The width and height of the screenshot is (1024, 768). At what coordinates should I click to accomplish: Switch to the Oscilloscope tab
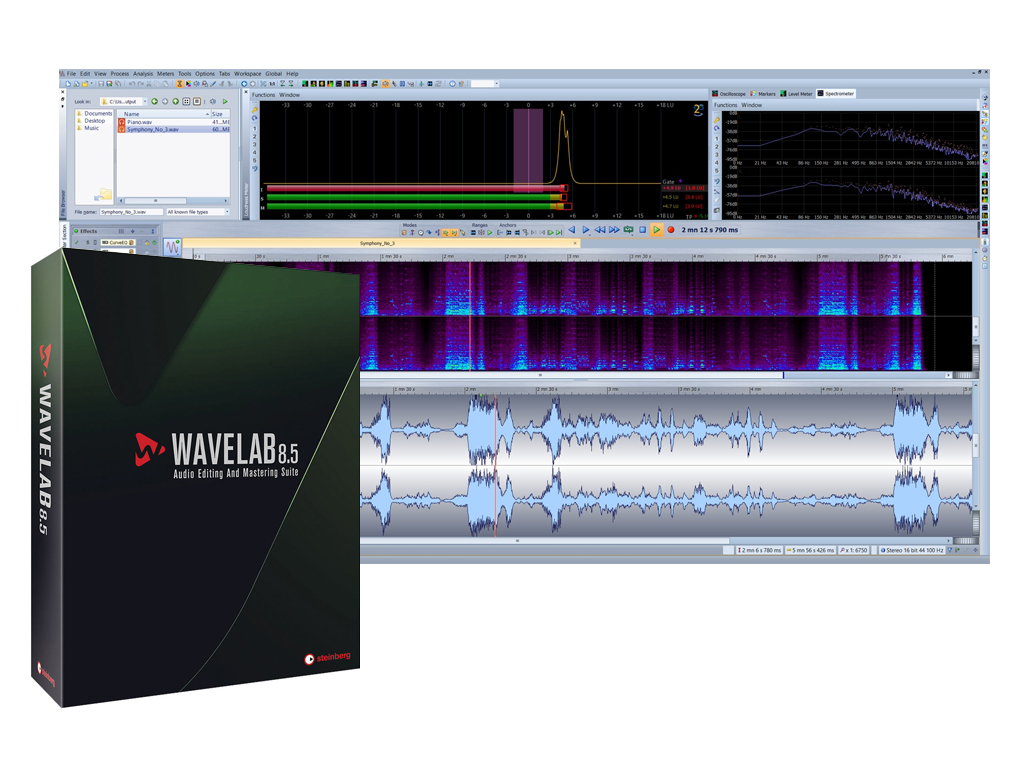[729, 94]
